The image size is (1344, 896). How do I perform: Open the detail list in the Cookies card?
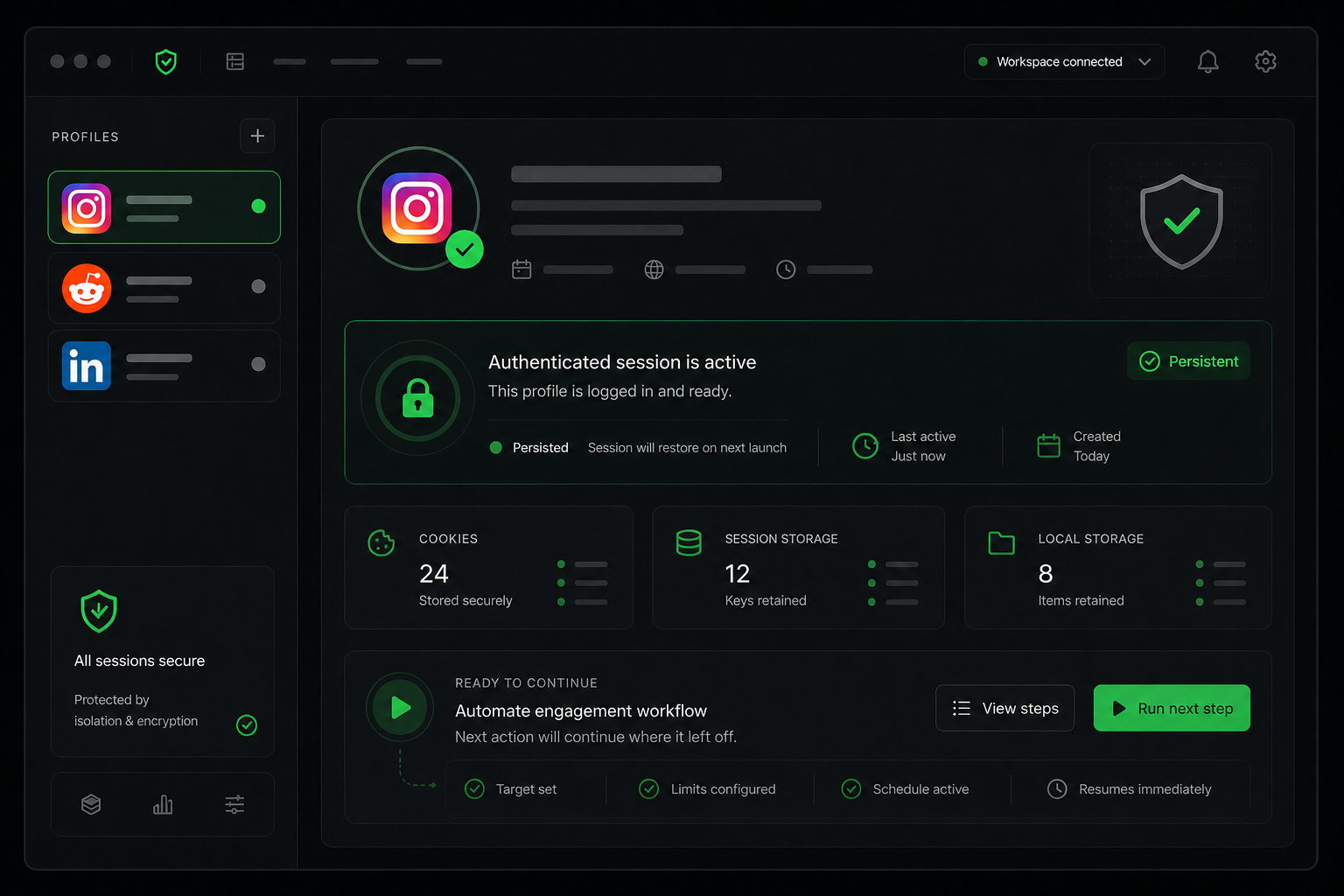583,583
